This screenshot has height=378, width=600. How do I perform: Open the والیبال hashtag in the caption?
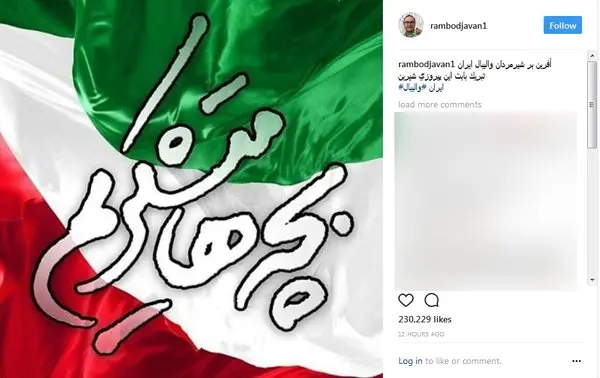[410, 88]
